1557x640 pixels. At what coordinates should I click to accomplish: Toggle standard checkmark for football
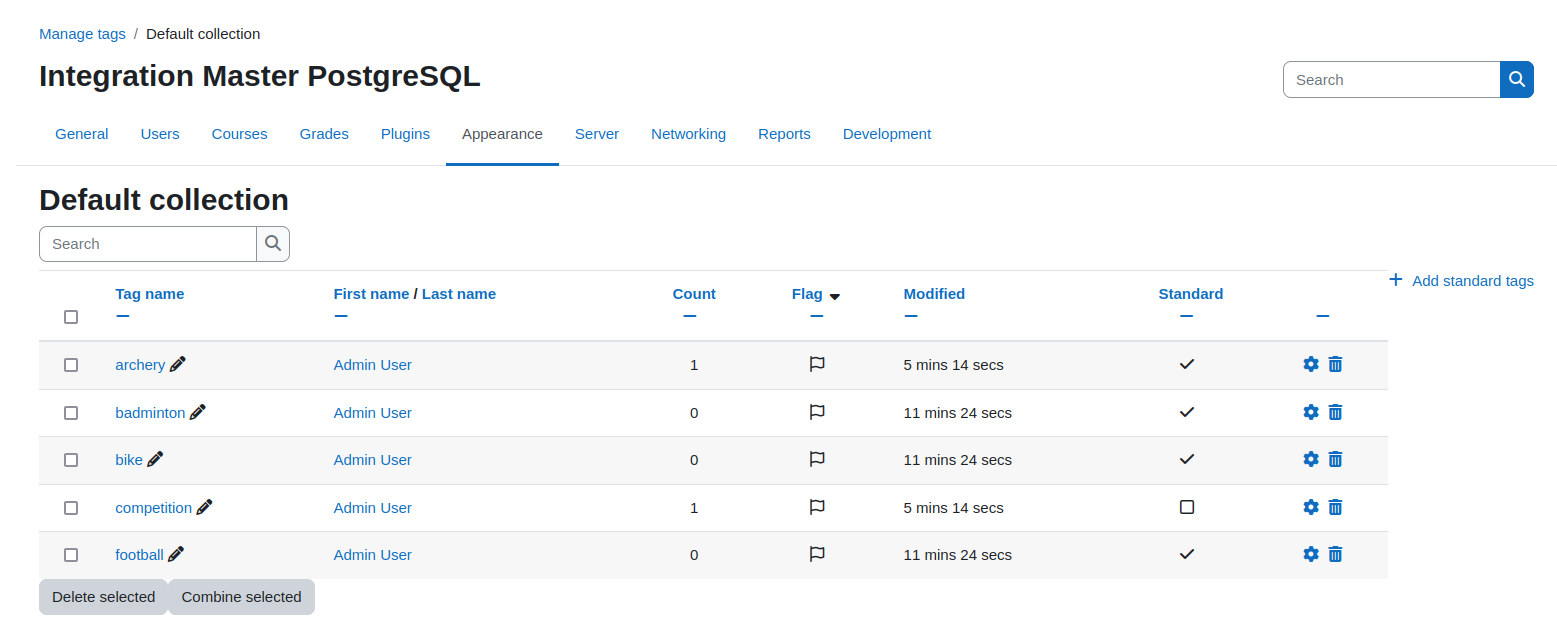point(1187,554)
